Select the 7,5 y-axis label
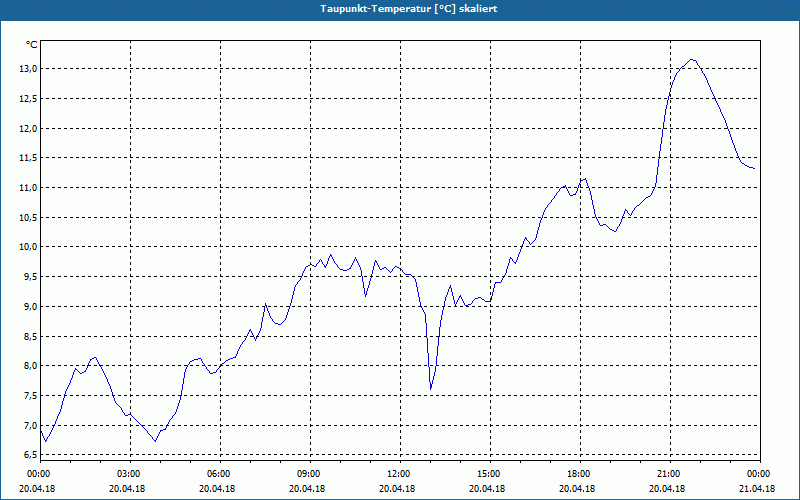 (x=31, y=395)
